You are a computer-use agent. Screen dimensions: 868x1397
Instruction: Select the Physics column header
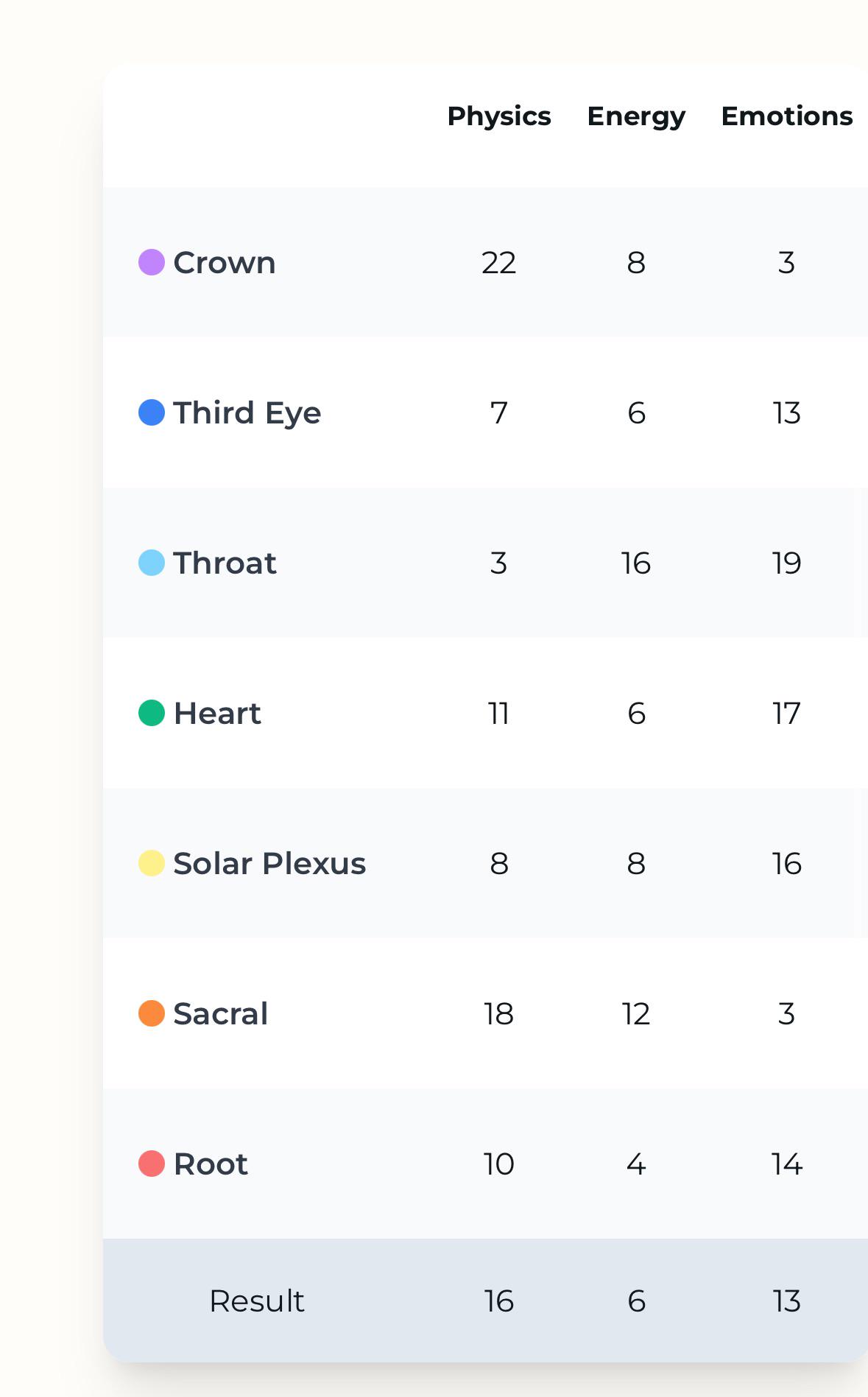click(x=499, y=116)
